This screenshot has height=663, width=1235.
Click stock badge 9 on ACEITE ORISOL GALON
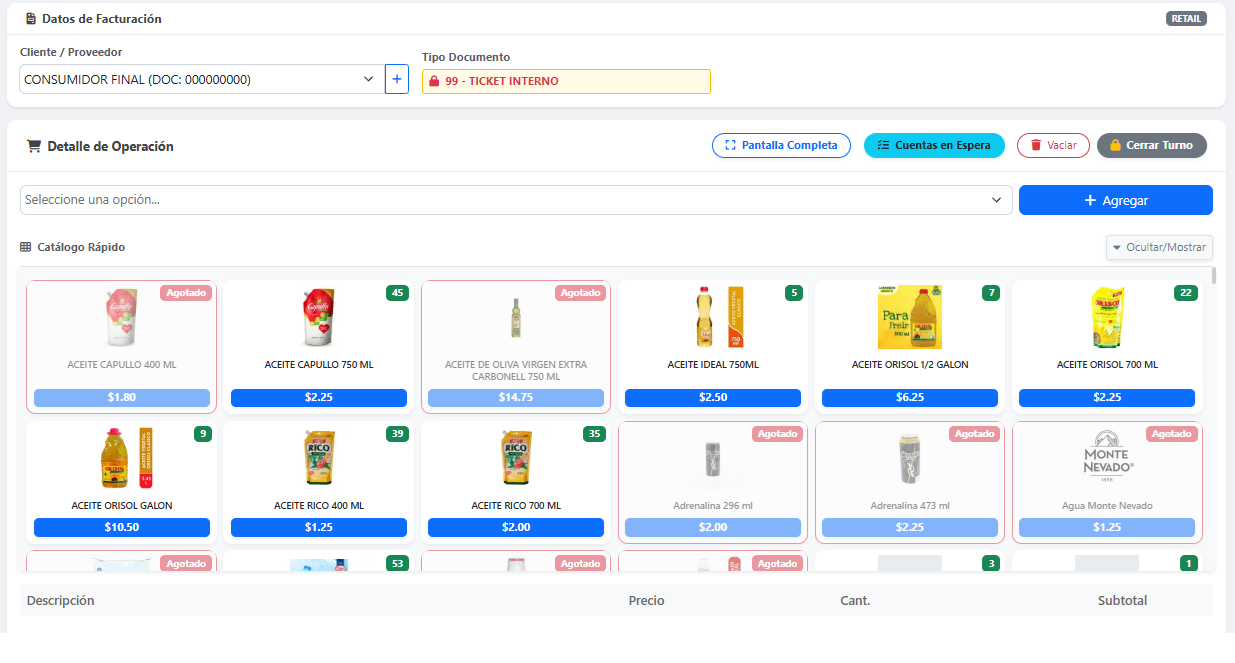(204, 434)
